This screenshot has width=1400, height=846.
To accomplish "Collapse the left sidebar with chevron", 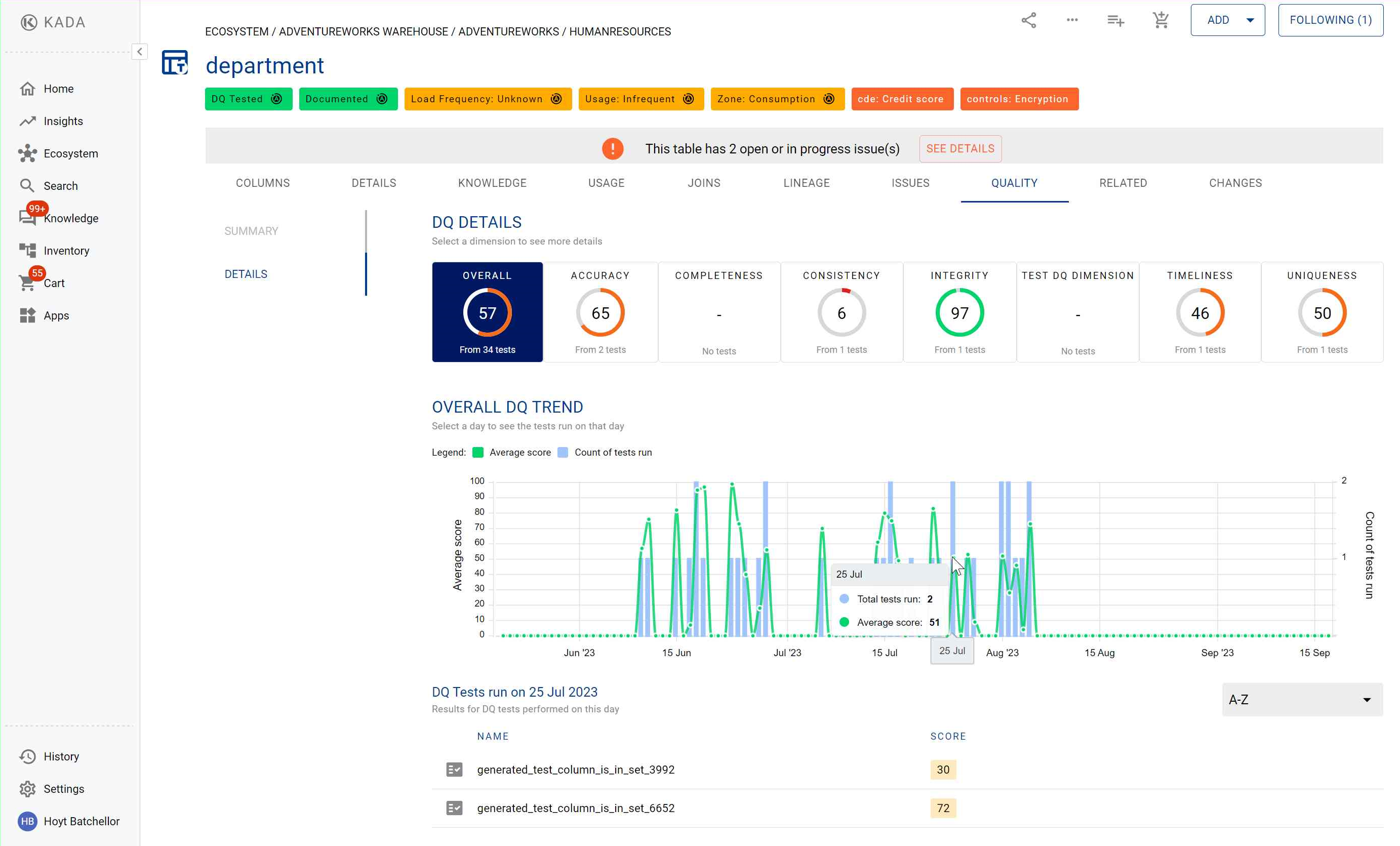I will click(140, 52).
